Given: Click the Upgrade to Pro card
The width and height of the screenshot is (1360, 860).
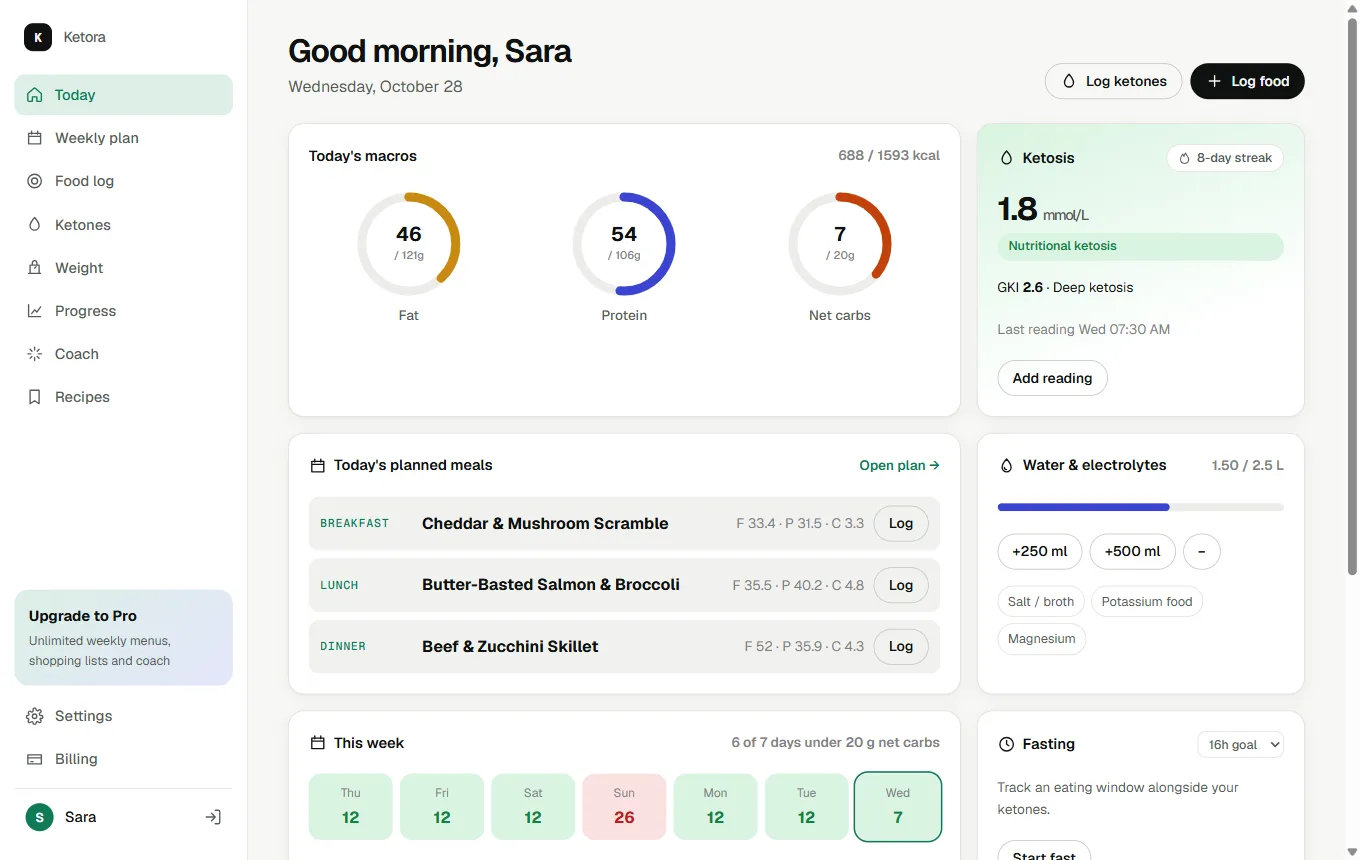Looking at the screenshot, I should pos(124,637).
